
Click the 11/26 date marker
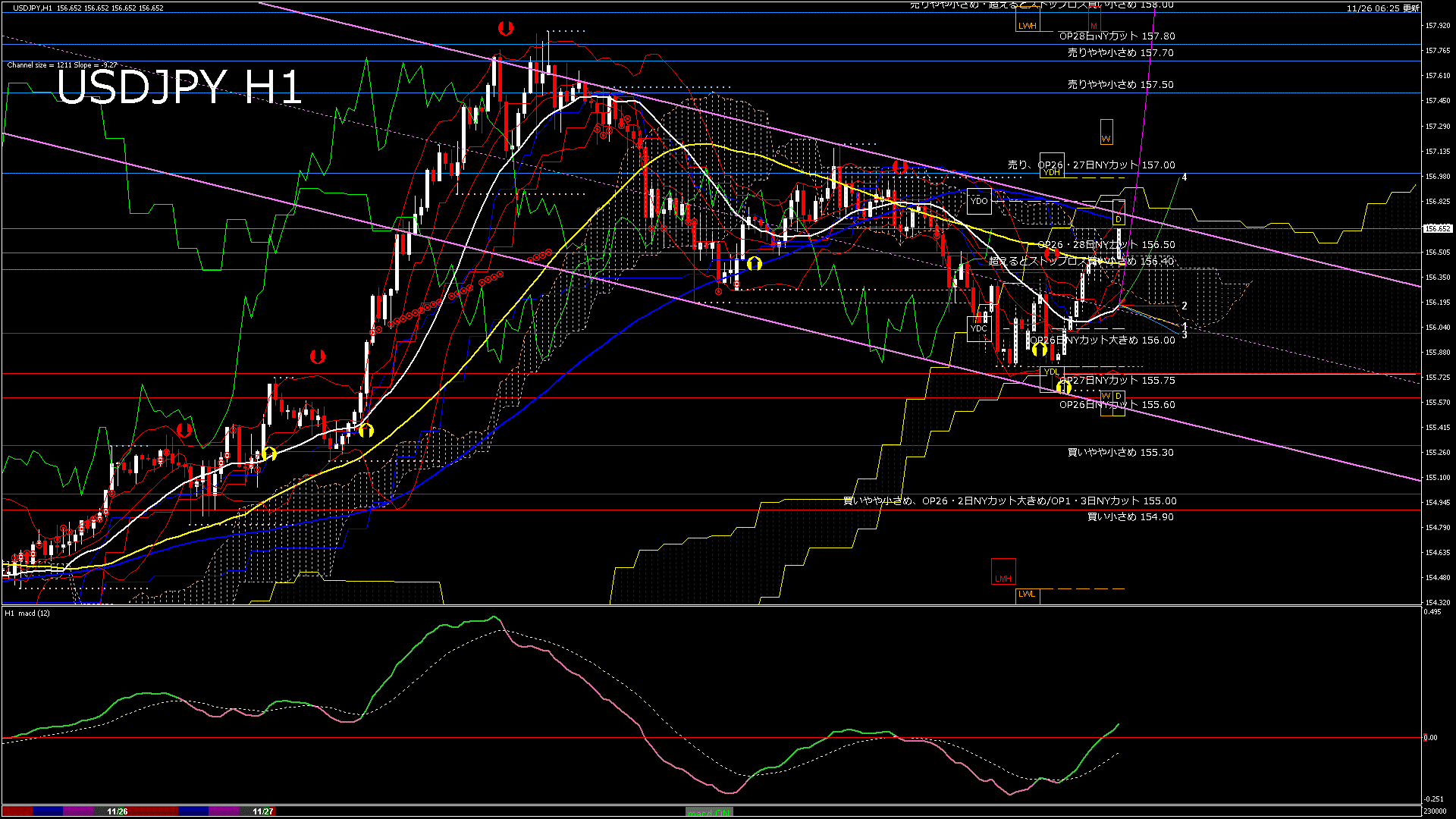(x=117, y=811)
